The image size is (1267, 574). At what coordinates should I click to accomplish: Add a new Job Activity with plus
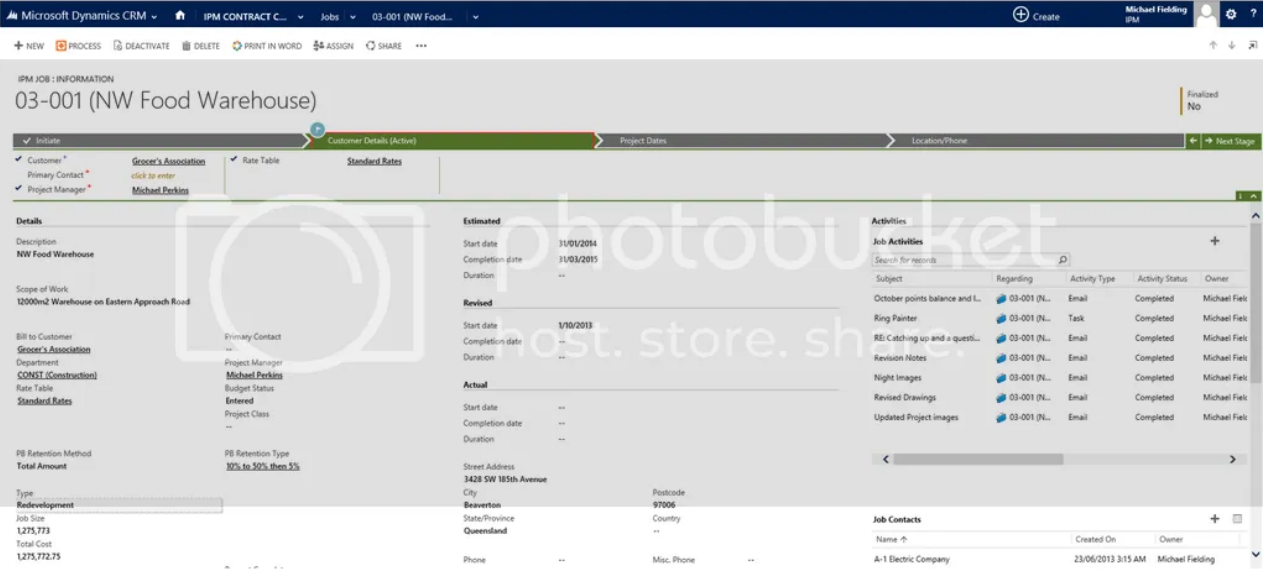[x=1215, y=241]
